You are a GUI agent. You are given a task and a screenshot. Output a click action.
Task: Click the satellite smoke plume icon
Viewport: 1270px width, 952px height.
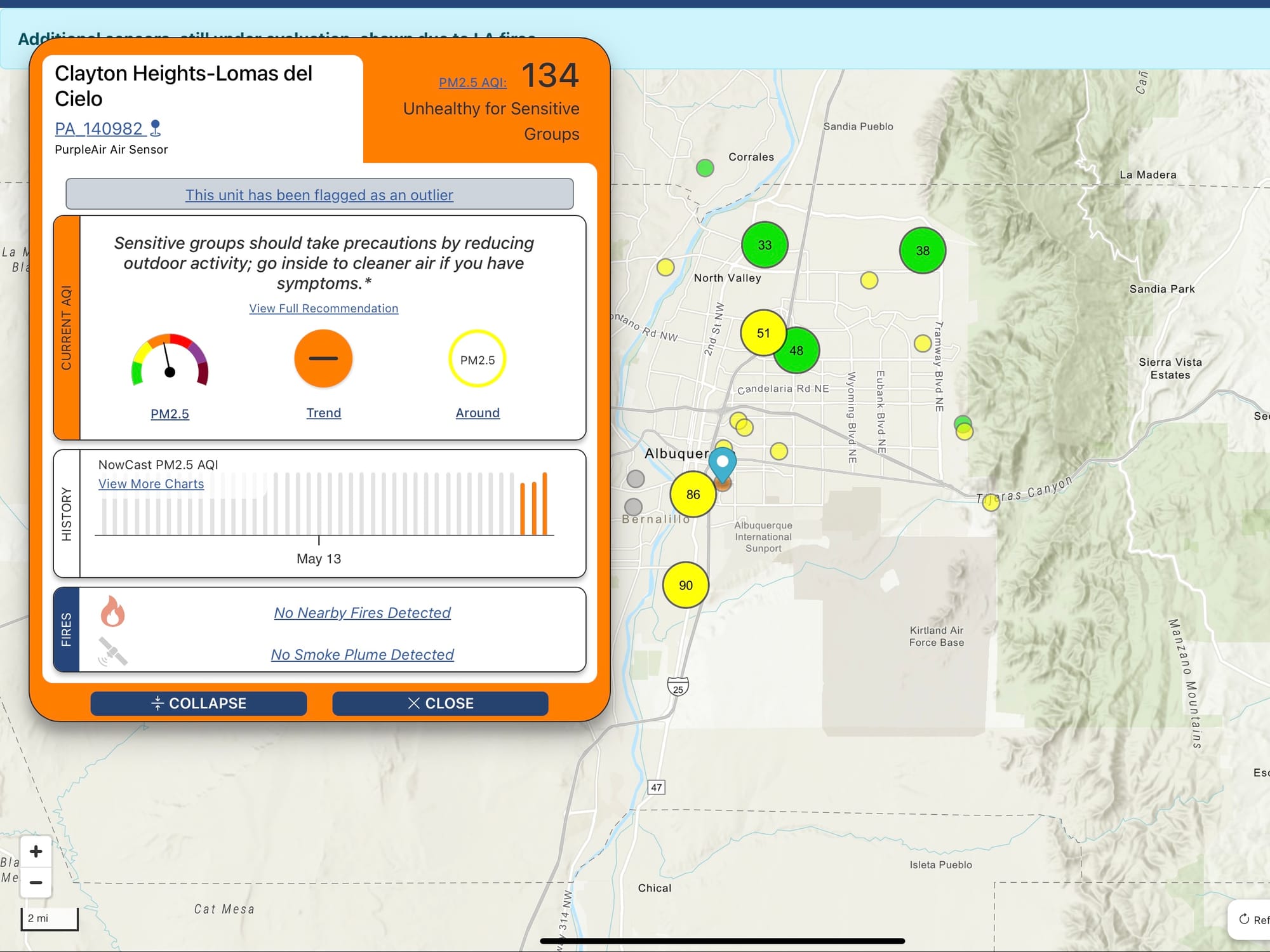(x=112, y=652)
